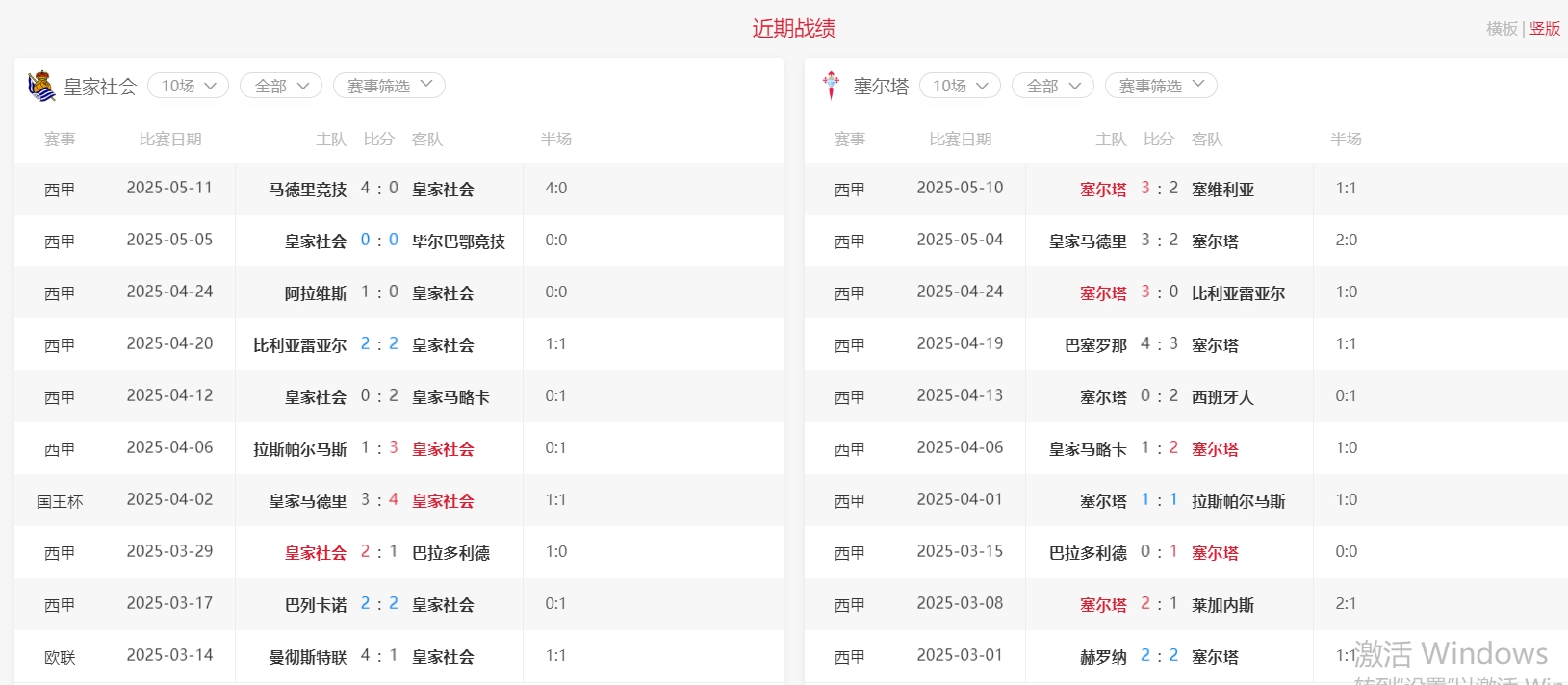Open 巴塞罗那 team link
1568x685 pixels.
click(1095, 345)
